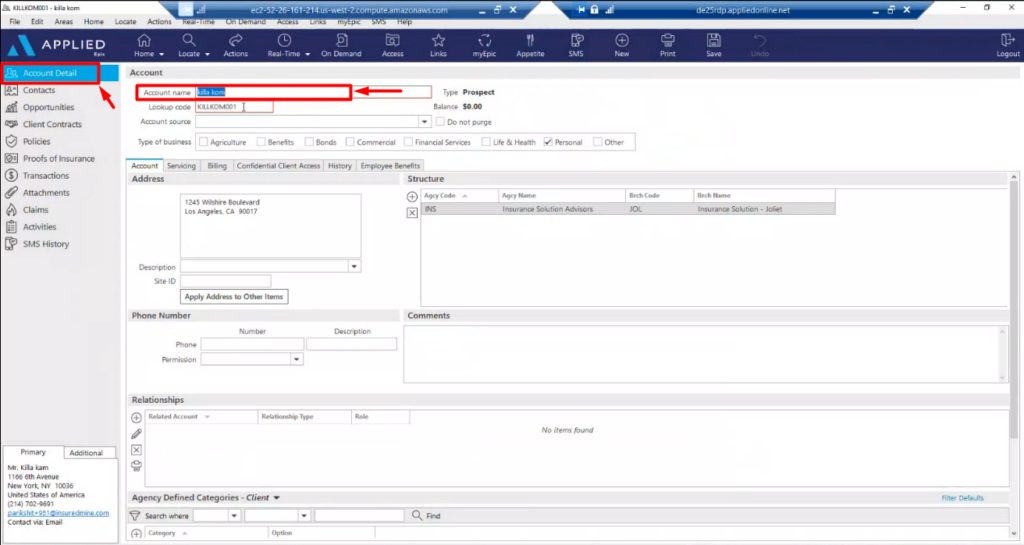Switch to the Servicing tab
Image resolution: width=1024 pixels, height=545 pixels.
pyautogui.click(x=182, y=166)
